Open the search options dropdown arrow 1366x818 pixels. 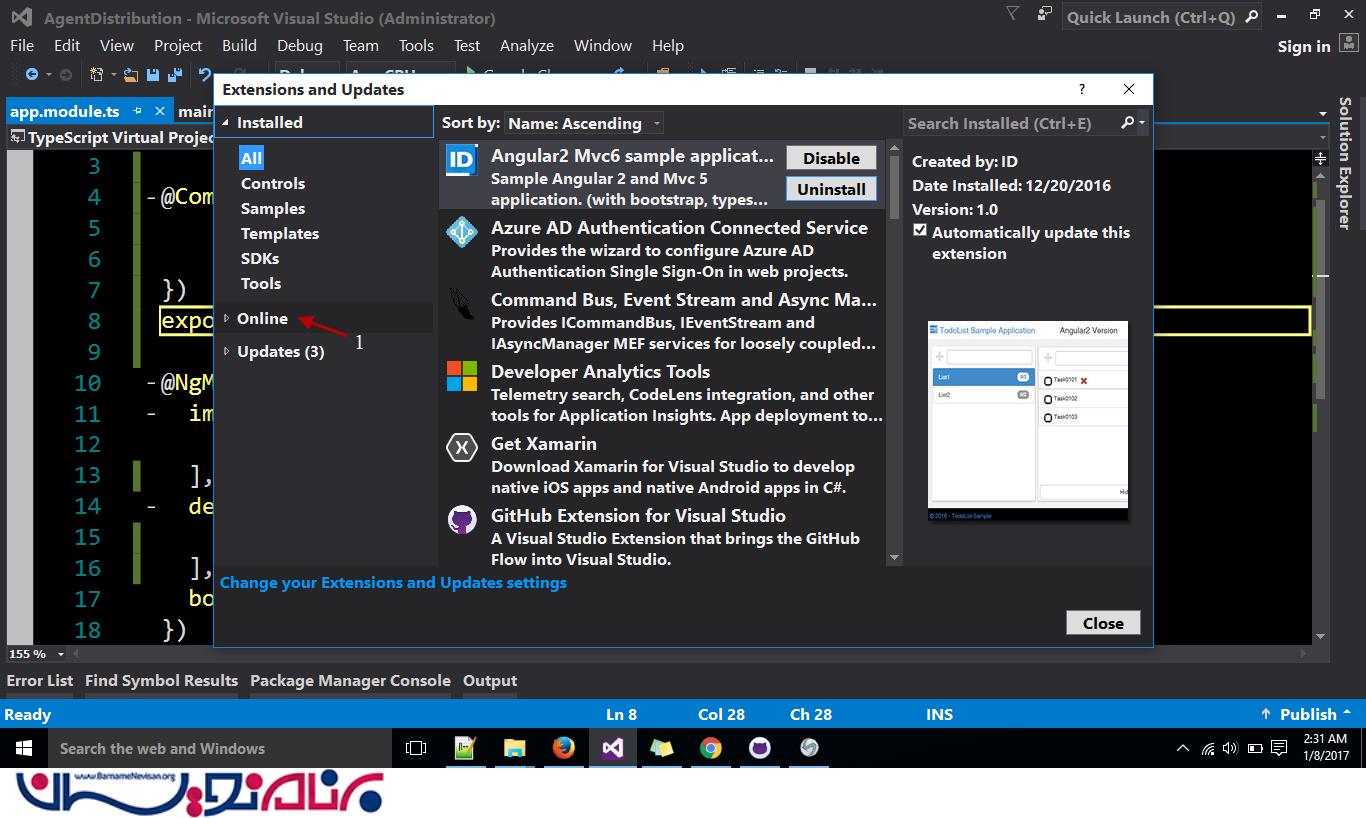click(x=1141, y=123)
